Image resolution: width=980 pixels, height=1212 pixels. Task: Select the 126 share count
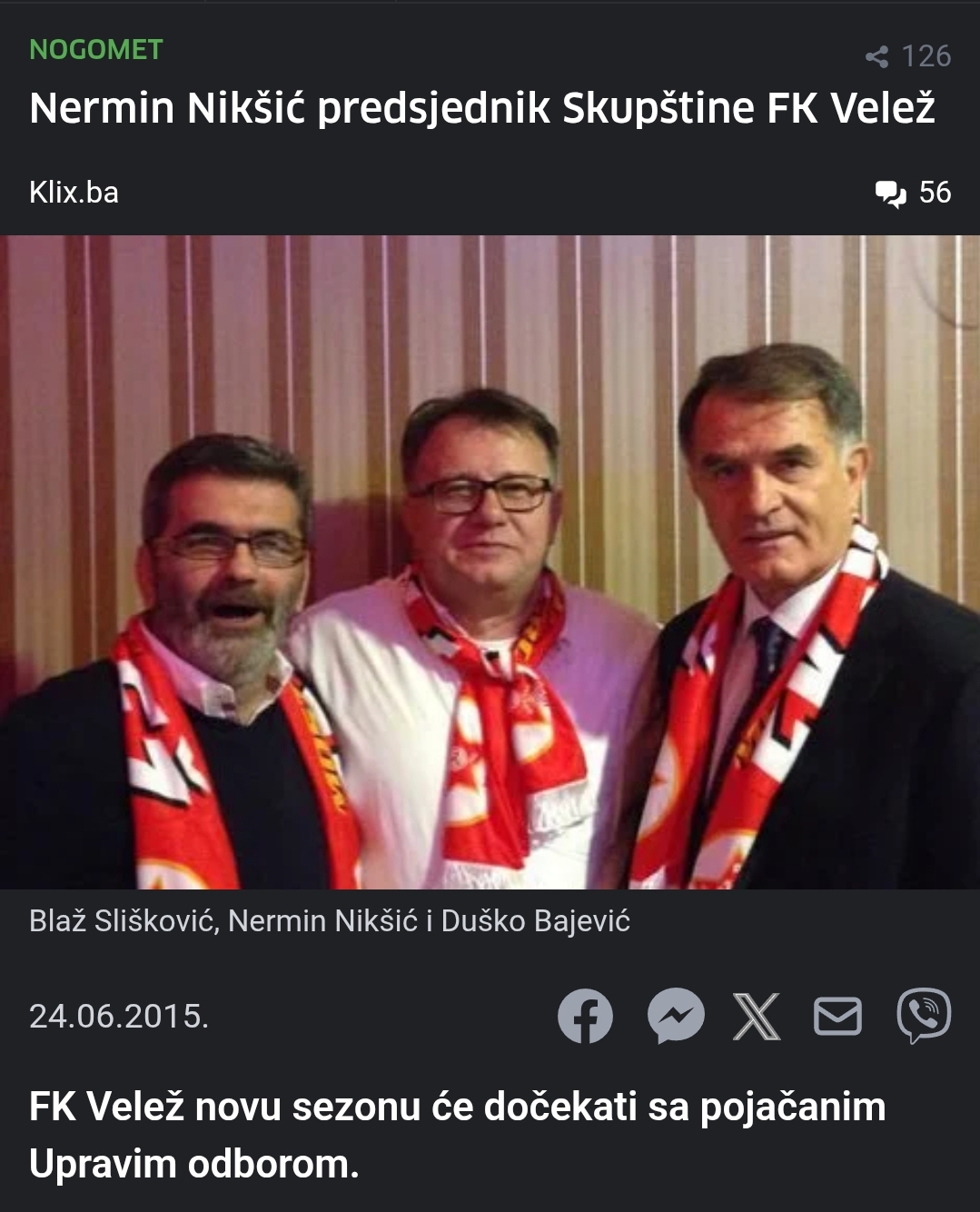(x=926, y=56)
